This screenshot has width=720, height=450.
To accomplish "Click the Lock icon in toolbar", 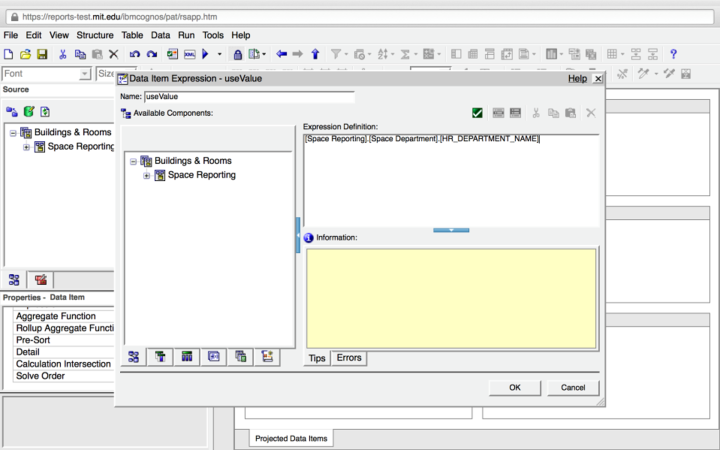I will pyautogui.click(x=237, y=54).
